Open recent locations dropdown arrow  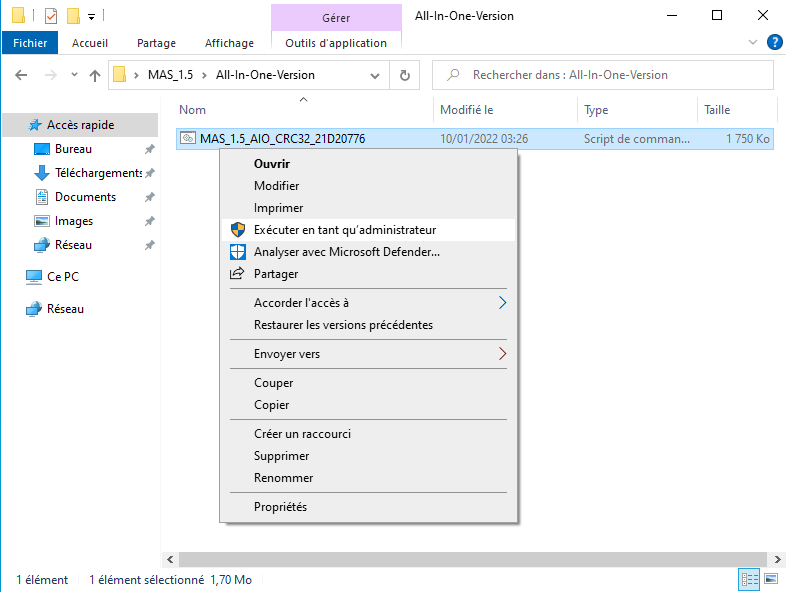[x=74, y=75]
